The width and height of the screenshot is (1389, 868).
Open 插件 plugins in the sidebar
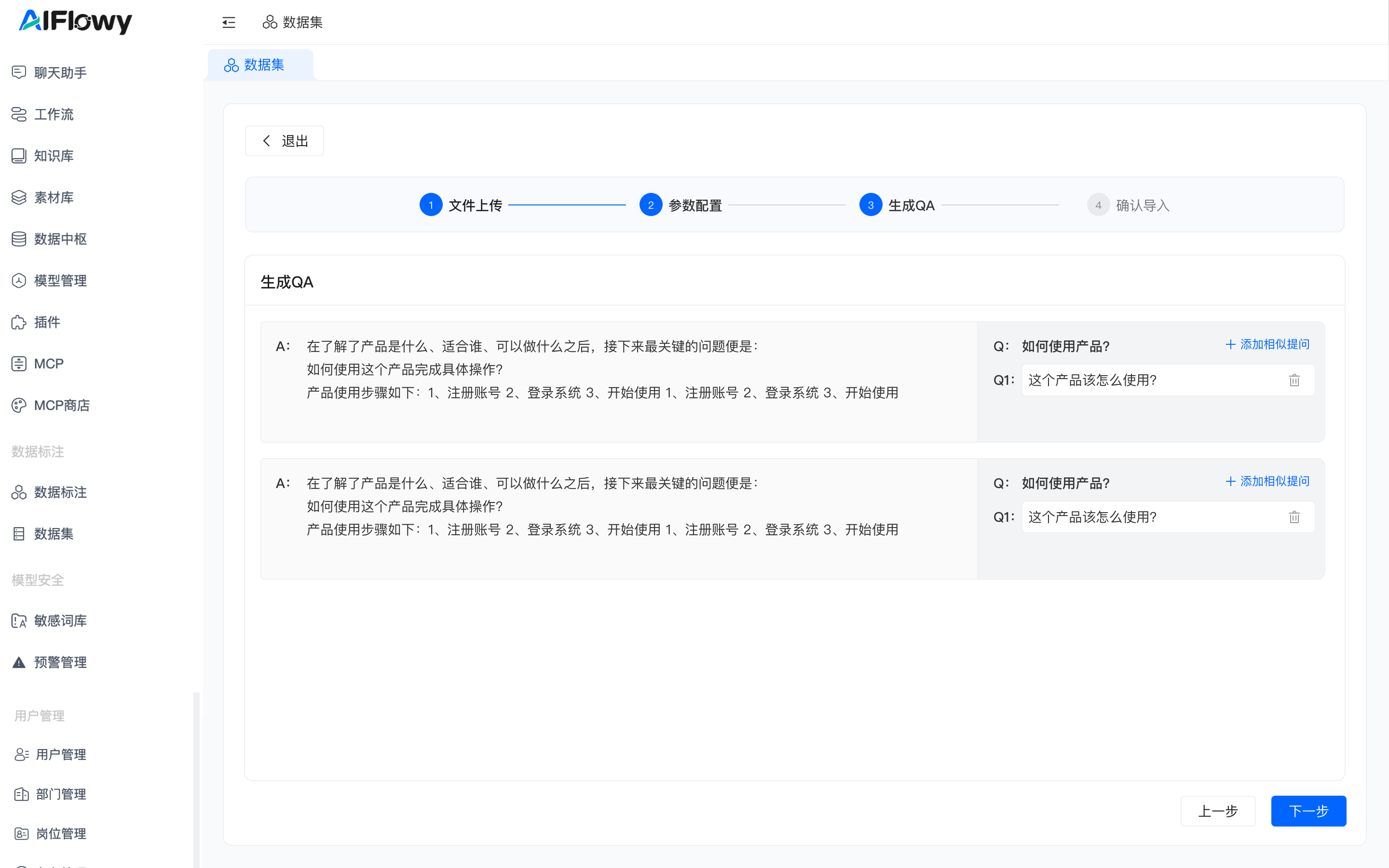pos(46,322)
